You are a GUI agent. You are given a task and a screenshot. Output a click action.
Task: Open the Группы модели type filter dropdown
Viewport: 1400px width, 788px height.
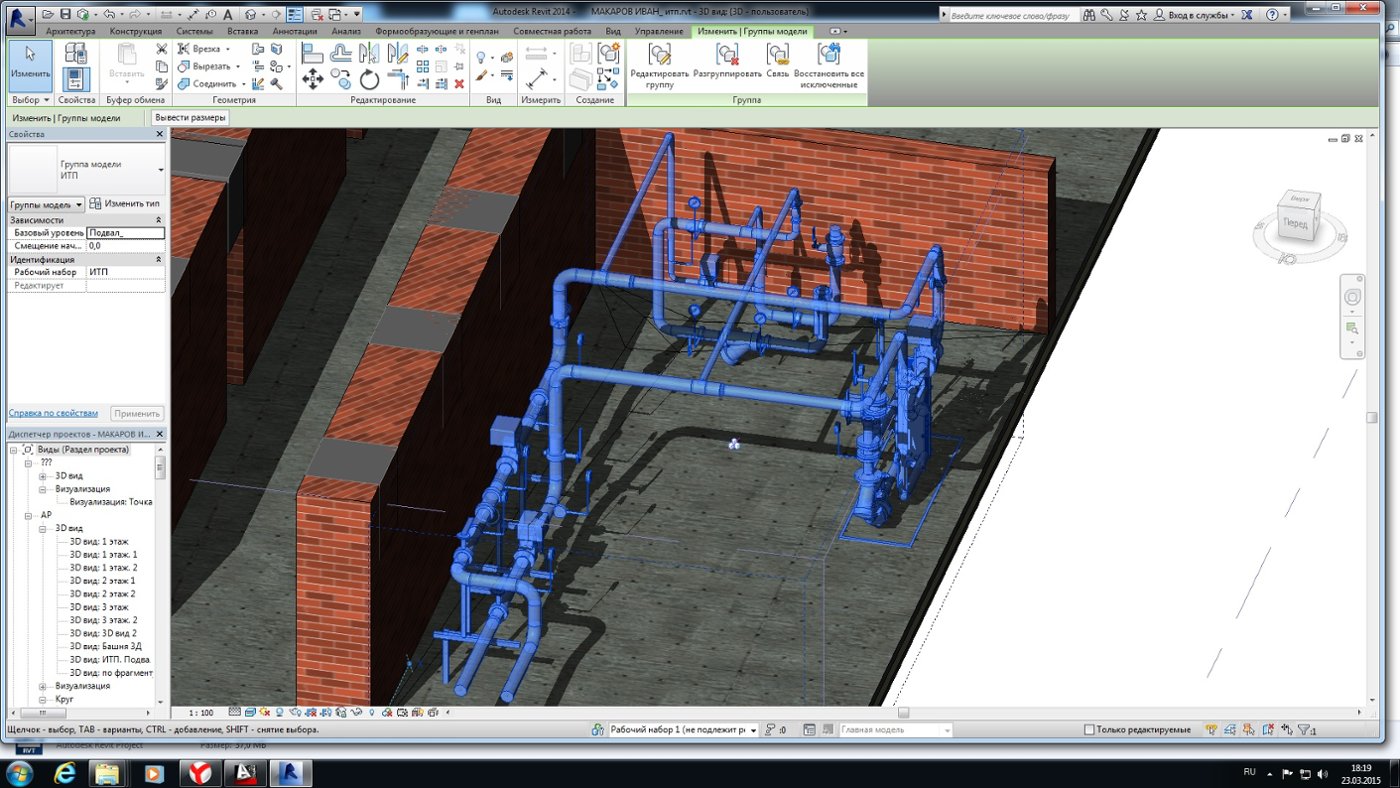[79, 204]
